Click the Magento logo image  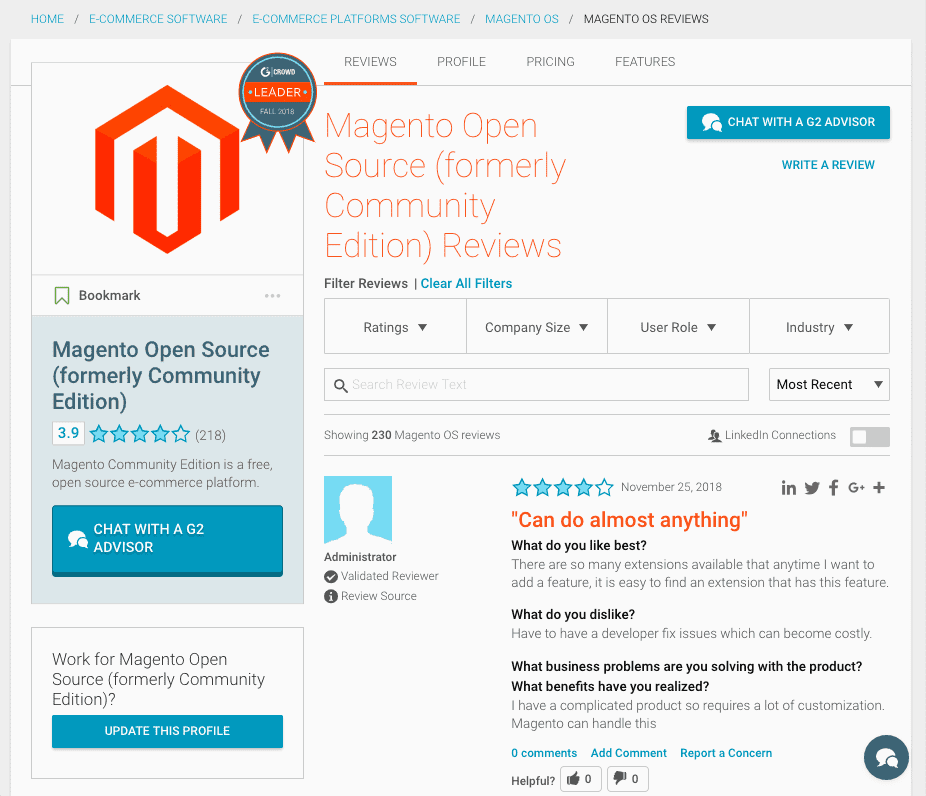[x=167, y=169]
